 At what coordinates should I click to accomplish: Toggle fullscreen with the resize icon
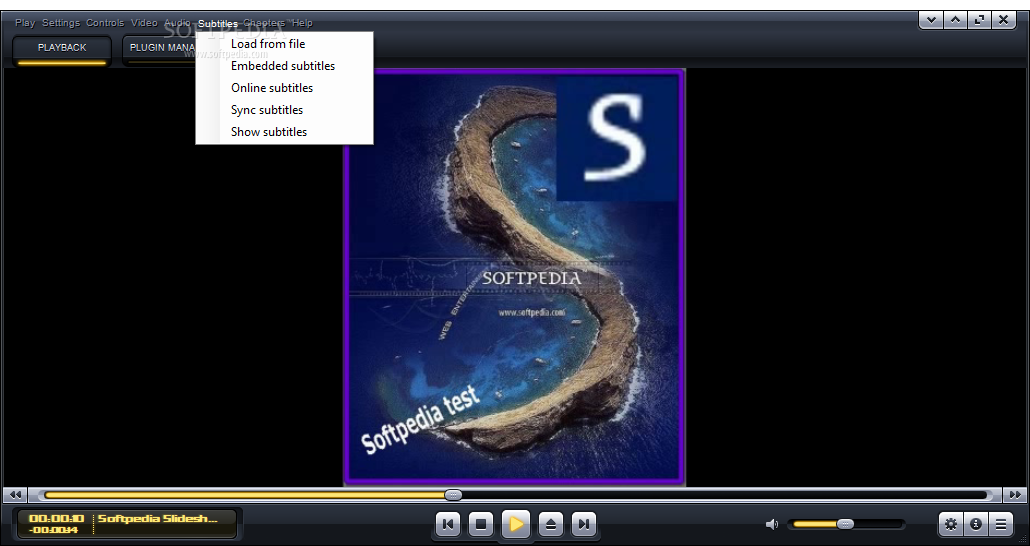(x=979, y=20)
